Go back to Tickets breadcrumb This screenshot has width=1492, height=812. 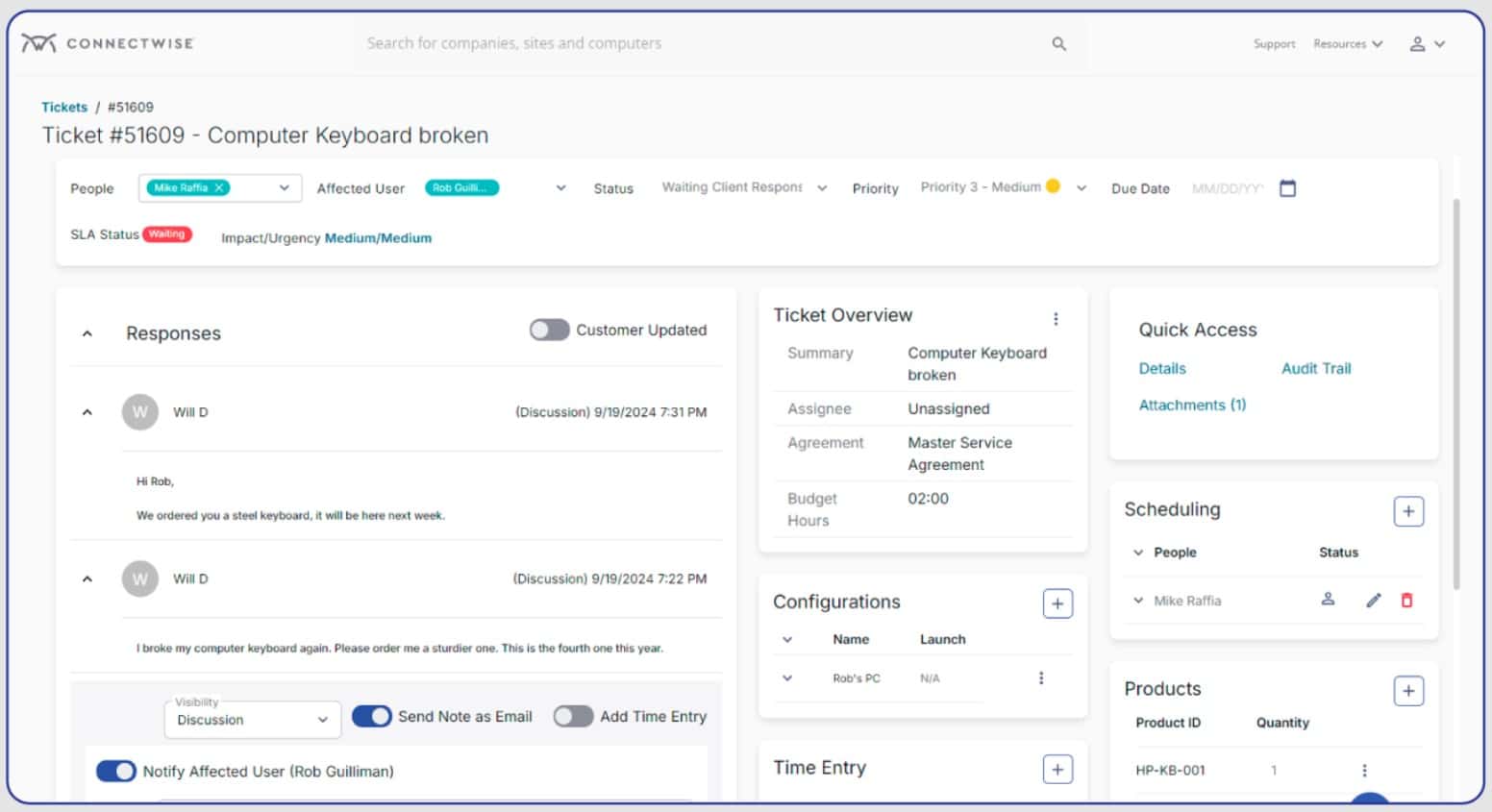(64, 107)
